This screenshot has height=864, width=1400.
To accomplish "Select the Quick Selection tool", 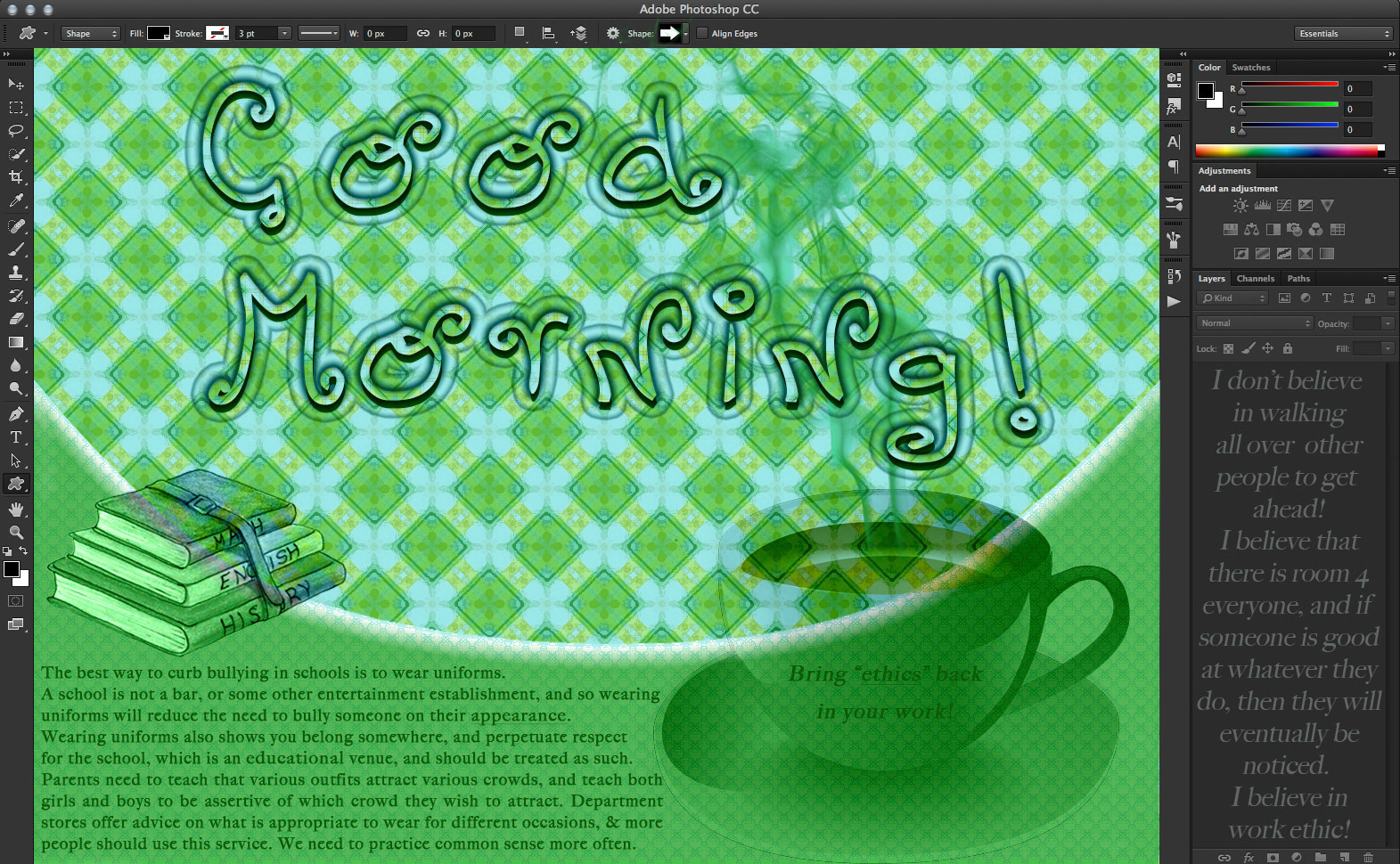I will 16,154.
